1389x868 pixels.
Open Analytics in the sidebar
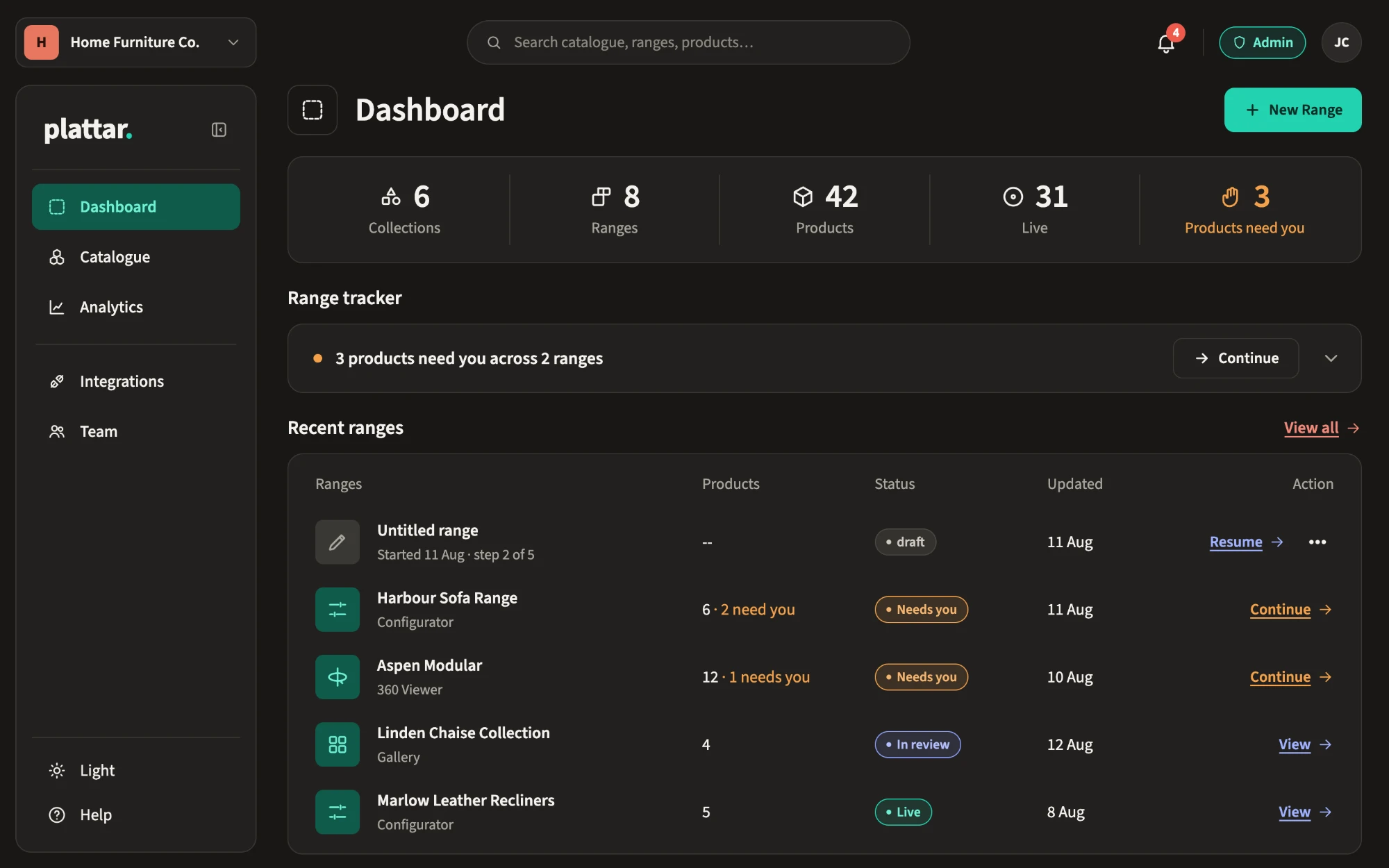136,307
